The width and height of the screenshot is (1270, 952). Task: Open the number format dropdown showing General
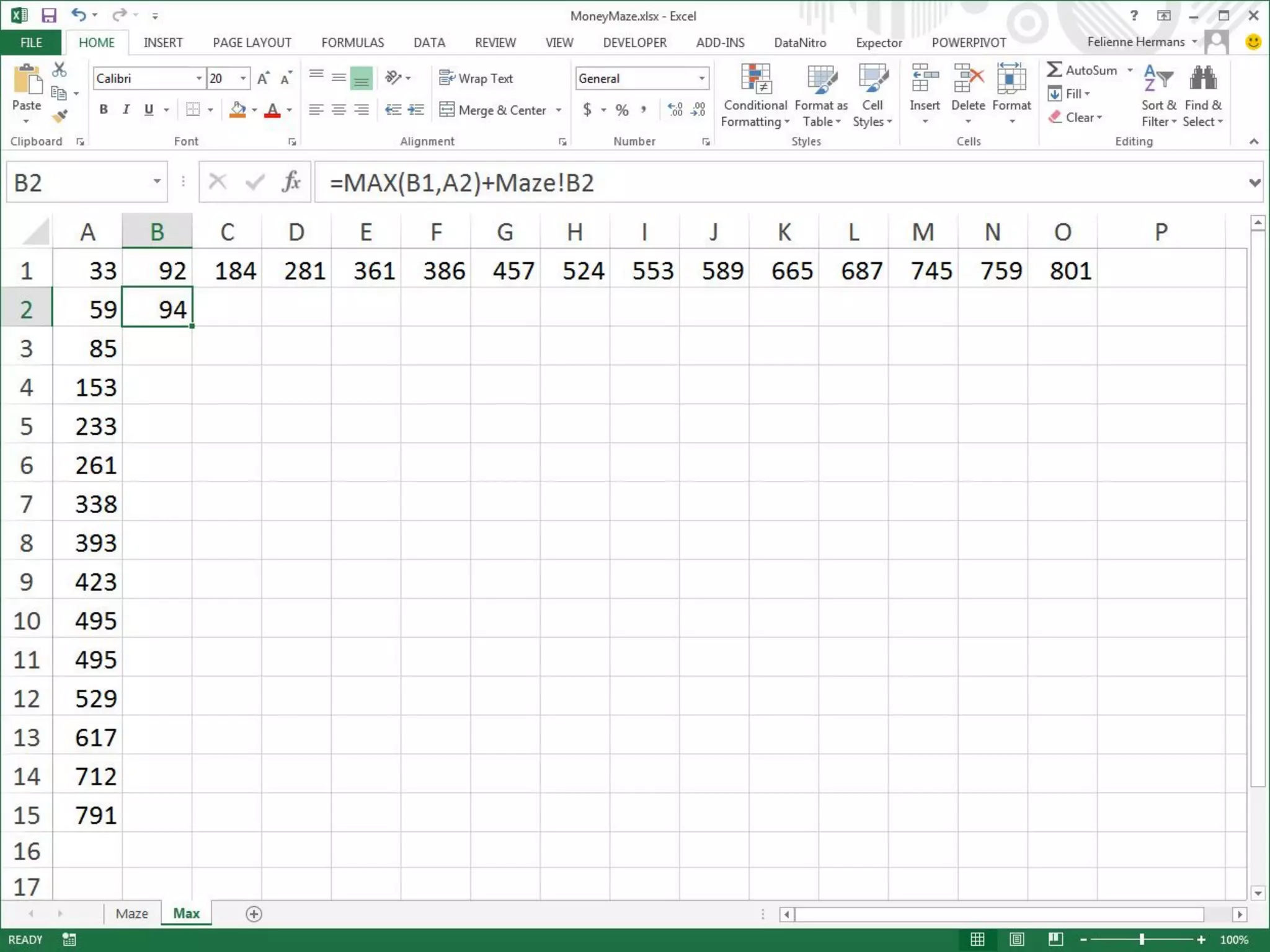coord(701,78)
